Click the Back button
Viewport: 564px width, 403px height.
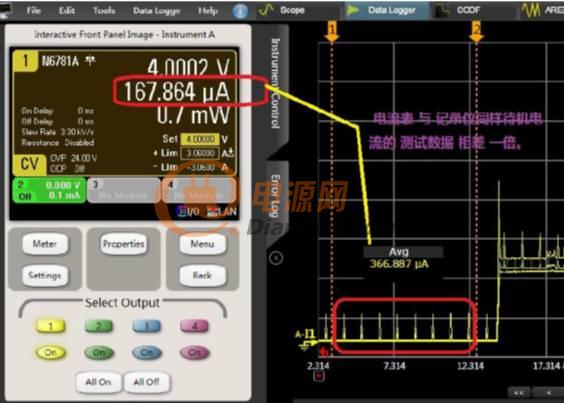(203, 276)
